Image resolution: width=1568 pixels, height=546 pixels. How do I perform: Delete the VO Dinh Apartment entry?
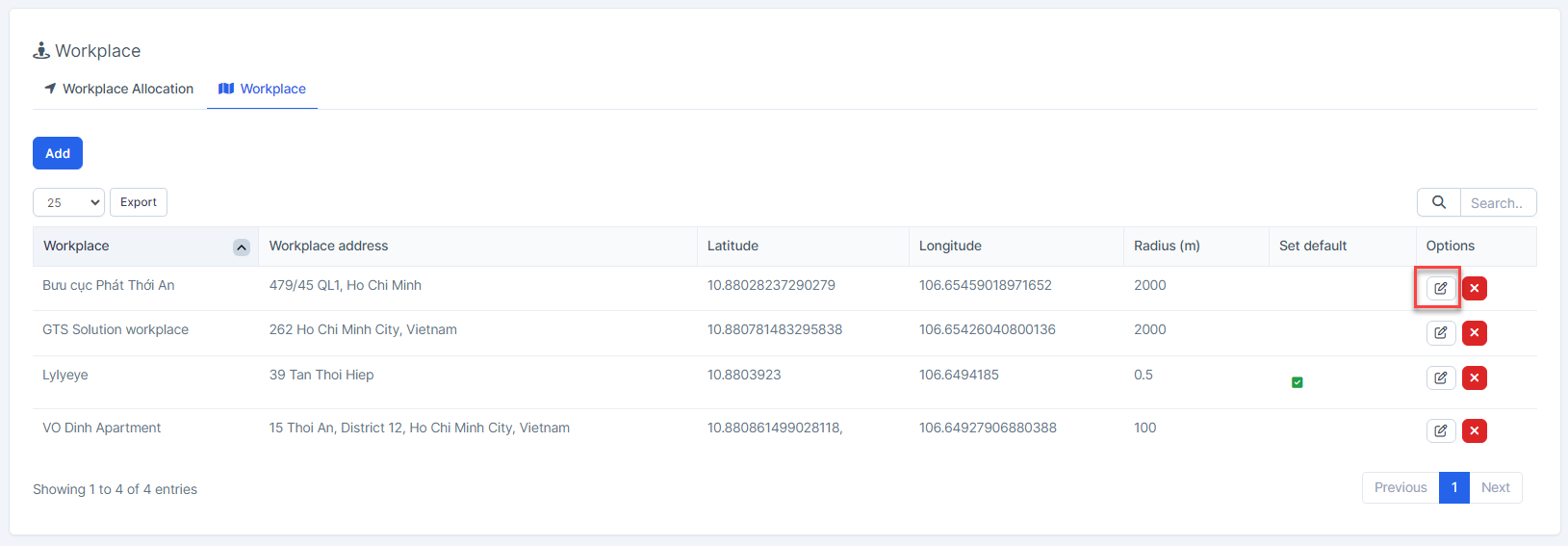pyautogui.click(x=1474, y=430)
